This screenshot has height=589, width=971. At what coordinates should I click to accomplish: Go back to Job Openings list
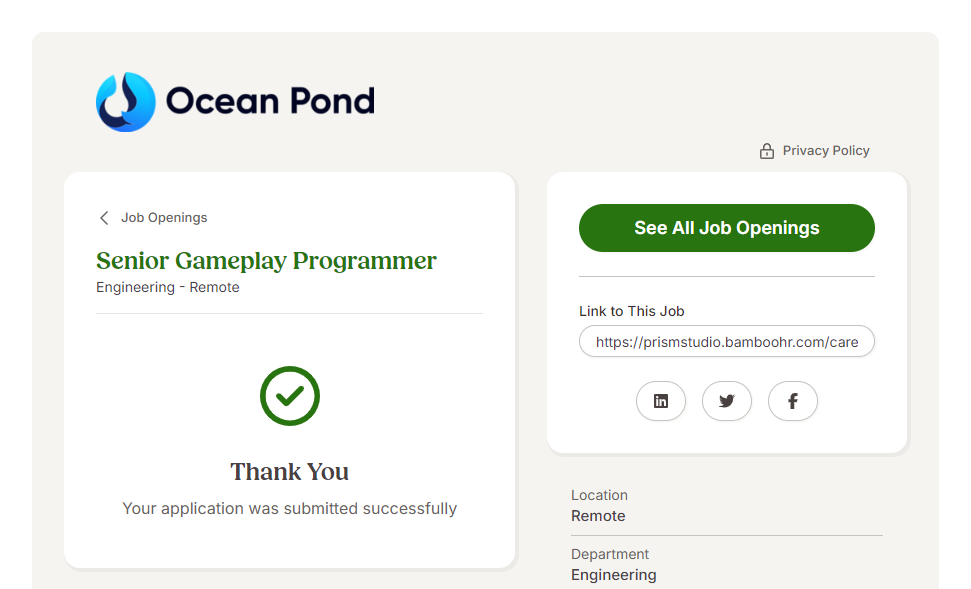(164, 218)
